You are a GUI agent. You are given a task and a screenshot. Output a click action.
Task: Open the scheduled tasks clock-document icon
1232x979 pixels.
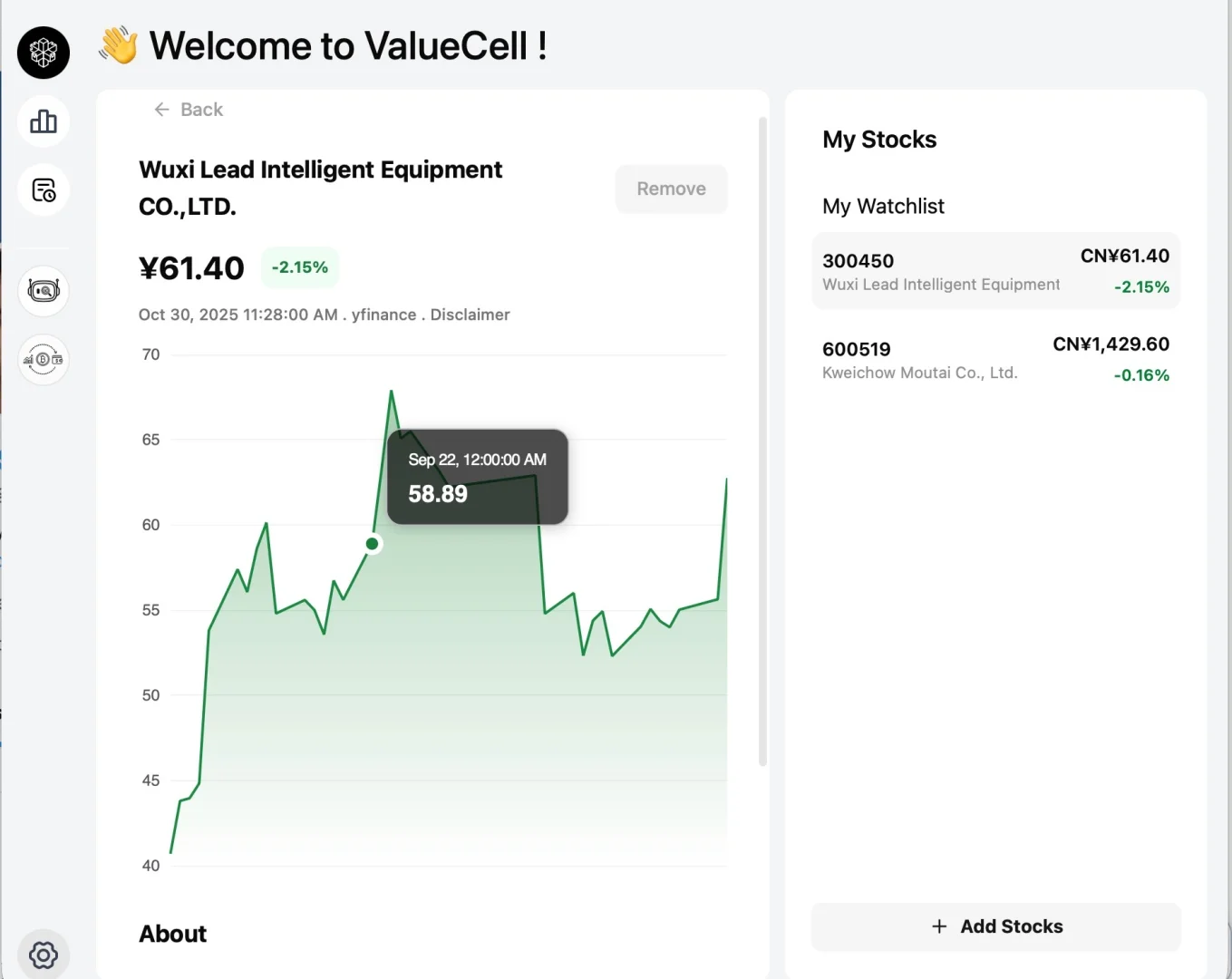click(44, 190)
